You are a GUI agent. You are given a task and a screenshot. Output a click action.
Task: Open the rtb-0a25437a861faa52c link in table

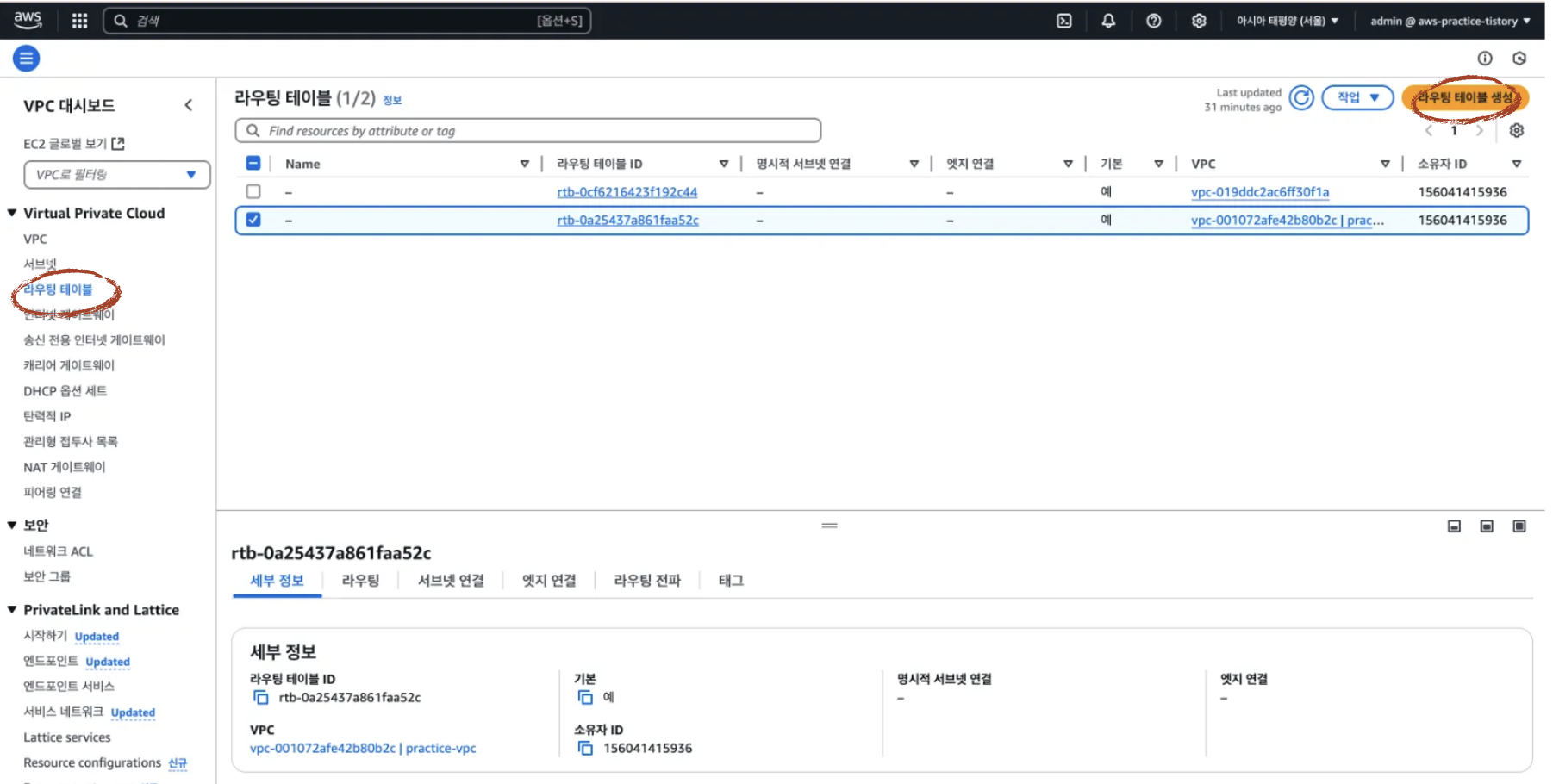tap(627, 221)
